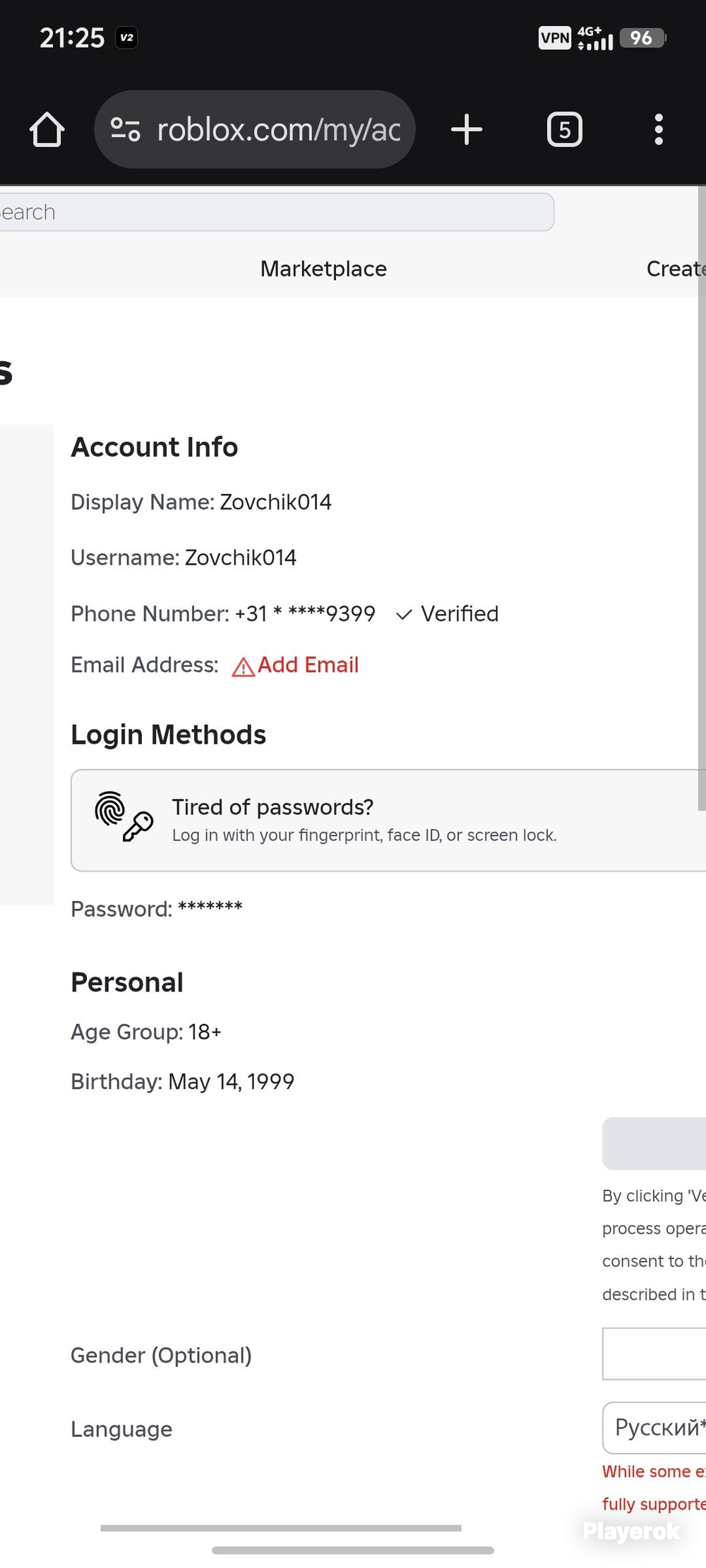Open the tab switcher showing 5 tabs
This screenshot has width=706, height=1568.
tap(565, 130)
